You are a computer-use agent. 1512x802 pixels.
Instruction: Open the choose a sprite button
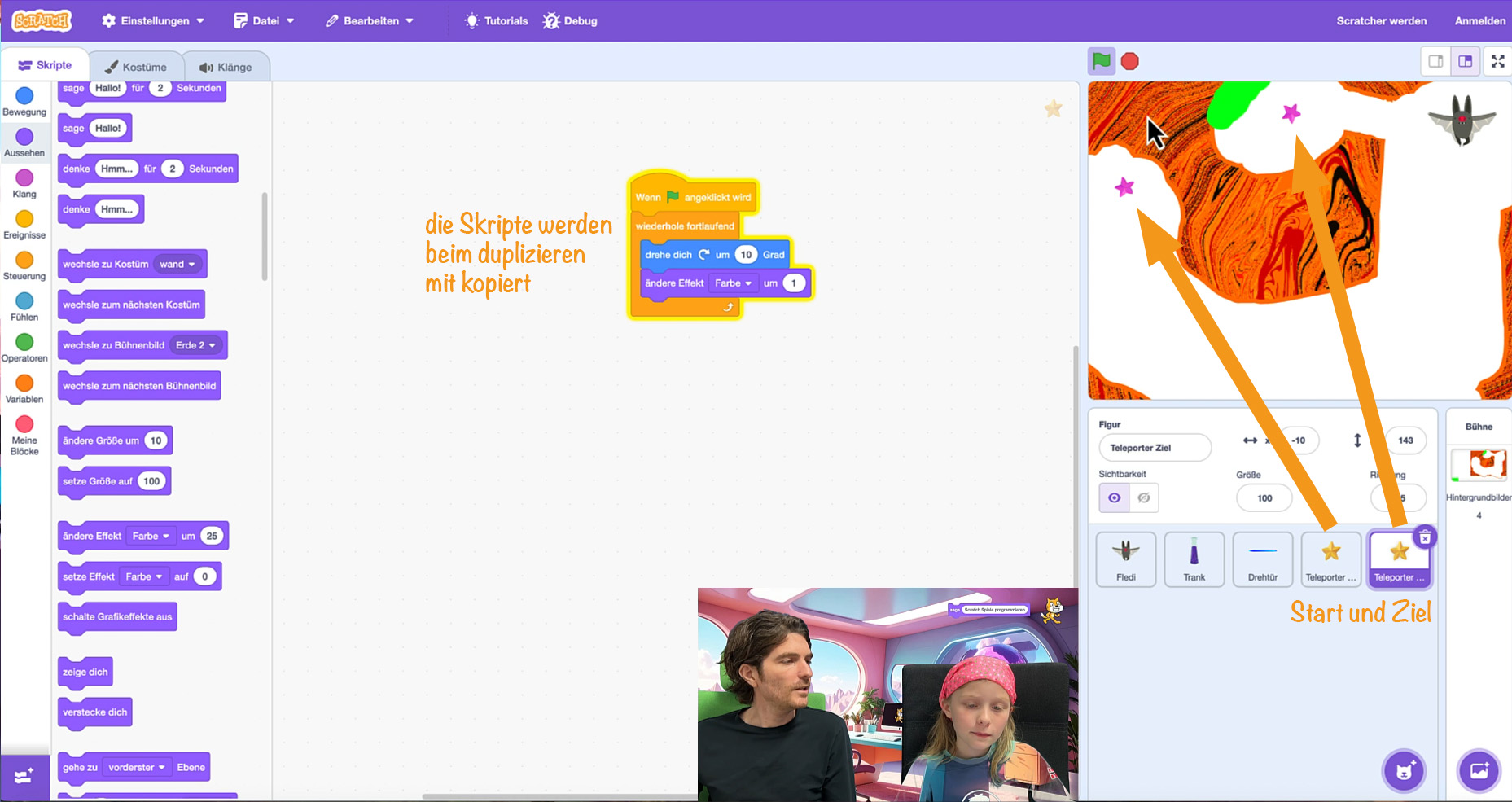coord(1404,770)
